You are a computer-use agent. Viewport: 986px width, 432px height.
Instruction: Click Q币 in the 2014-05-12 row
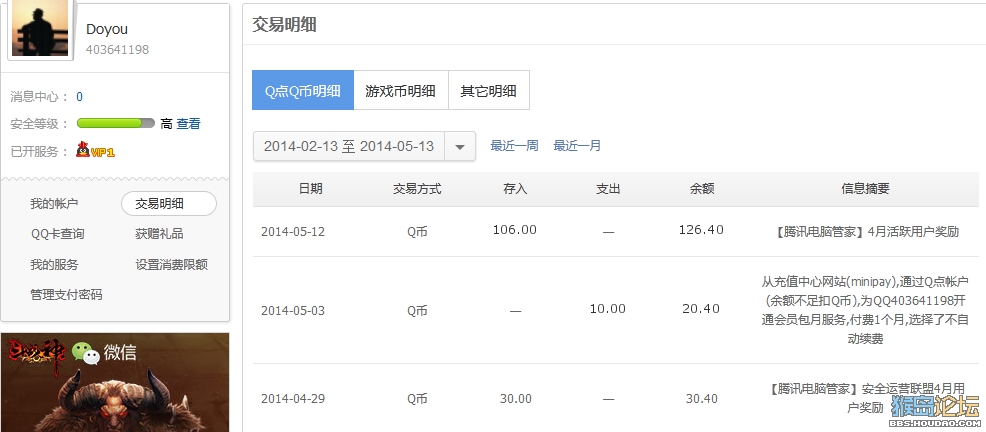417,231
